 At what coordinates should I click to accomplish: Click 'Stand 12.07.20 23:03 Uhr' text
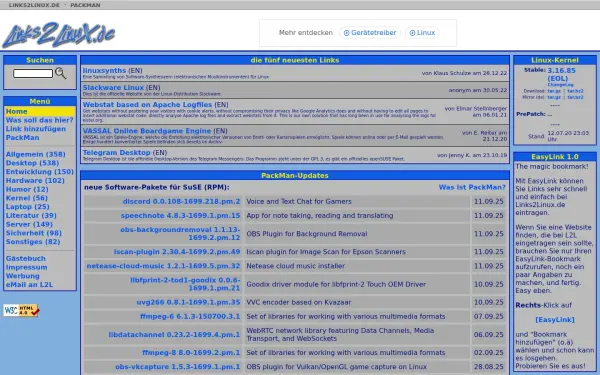click(559, 136)
